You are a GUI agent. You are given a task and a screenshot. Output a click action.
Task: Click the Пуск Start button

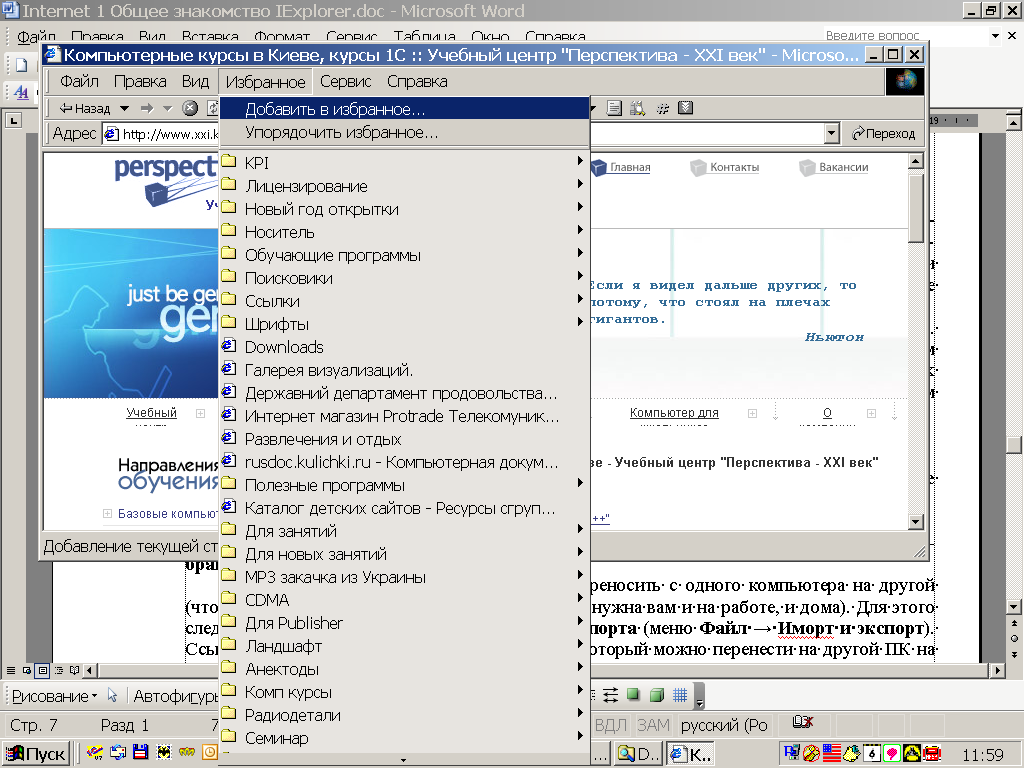coord(36,754)
